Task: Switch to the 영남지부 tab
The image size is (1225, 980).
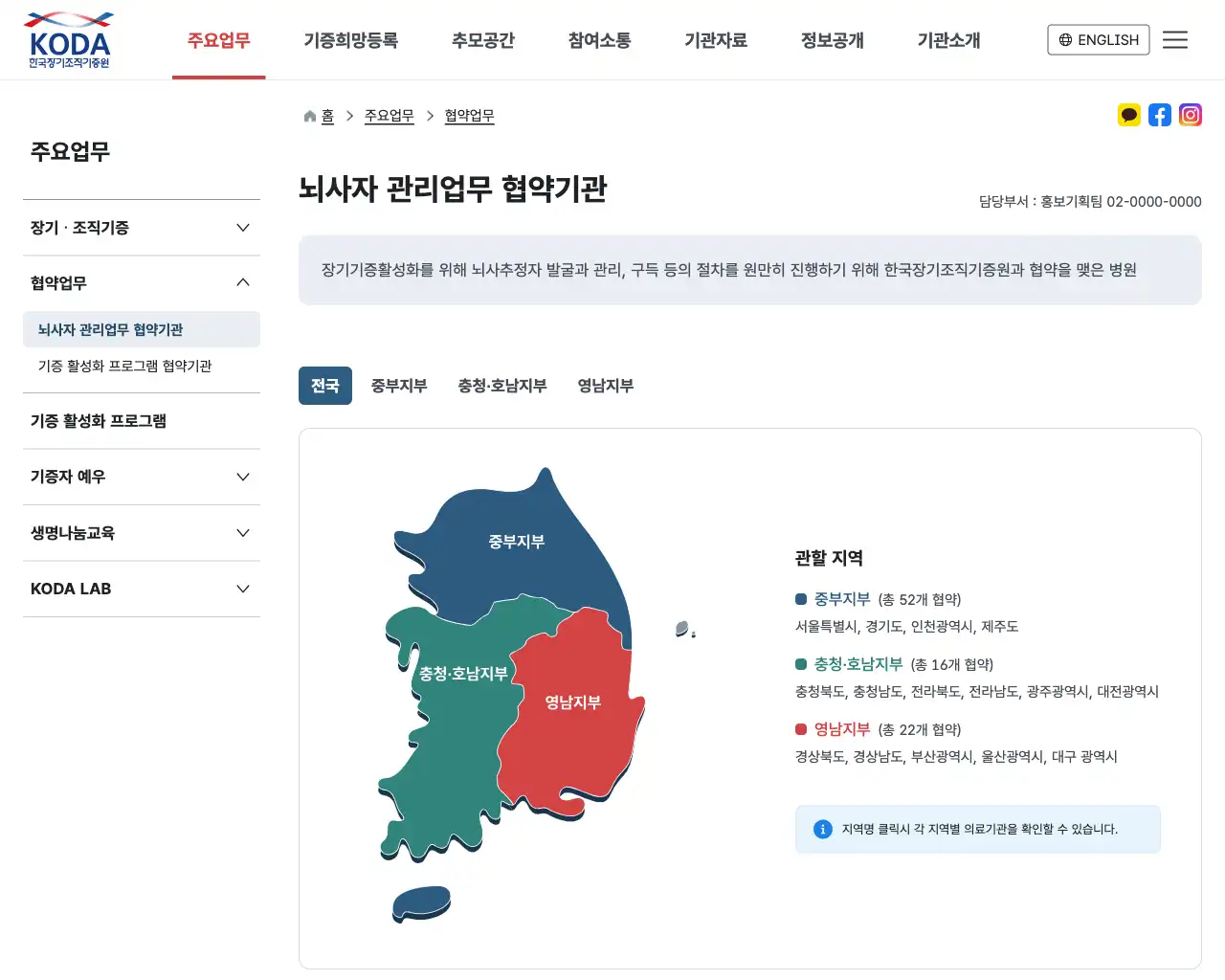Action: pos(605,386)
